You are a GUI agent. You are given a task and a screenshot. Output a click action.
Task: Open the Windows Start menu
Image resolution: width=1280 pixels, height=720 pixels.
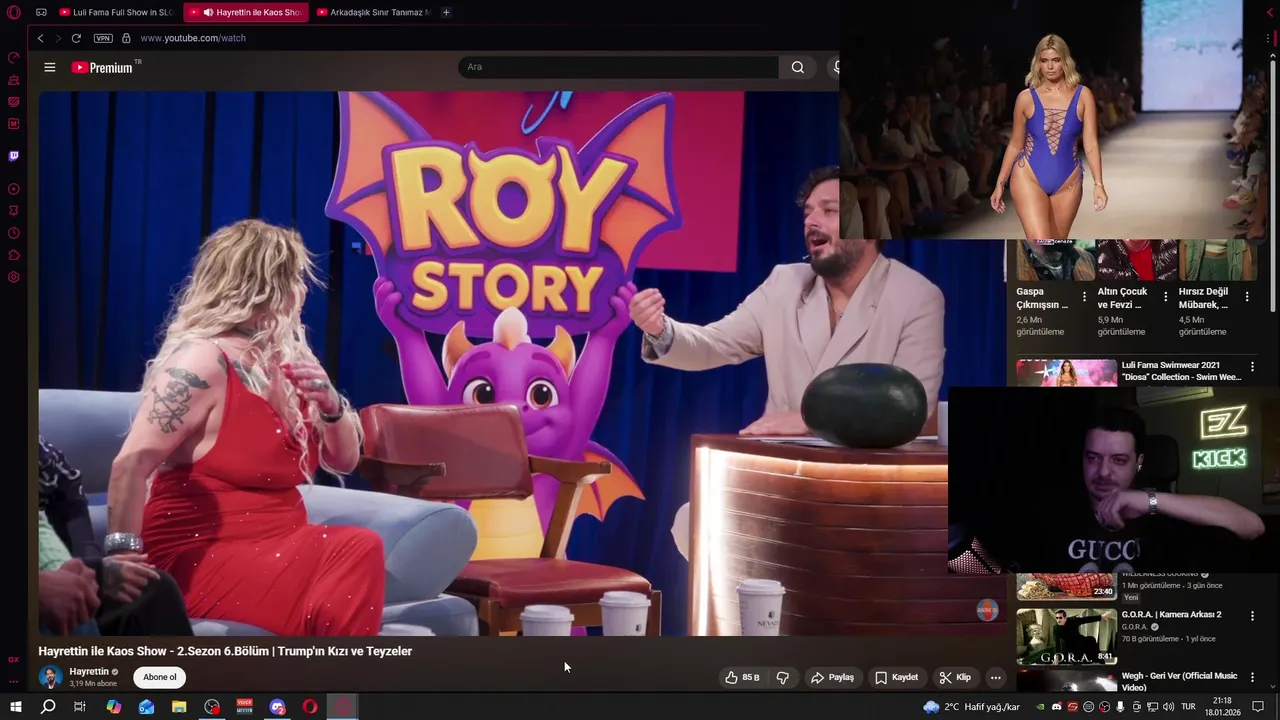[15, 707]
